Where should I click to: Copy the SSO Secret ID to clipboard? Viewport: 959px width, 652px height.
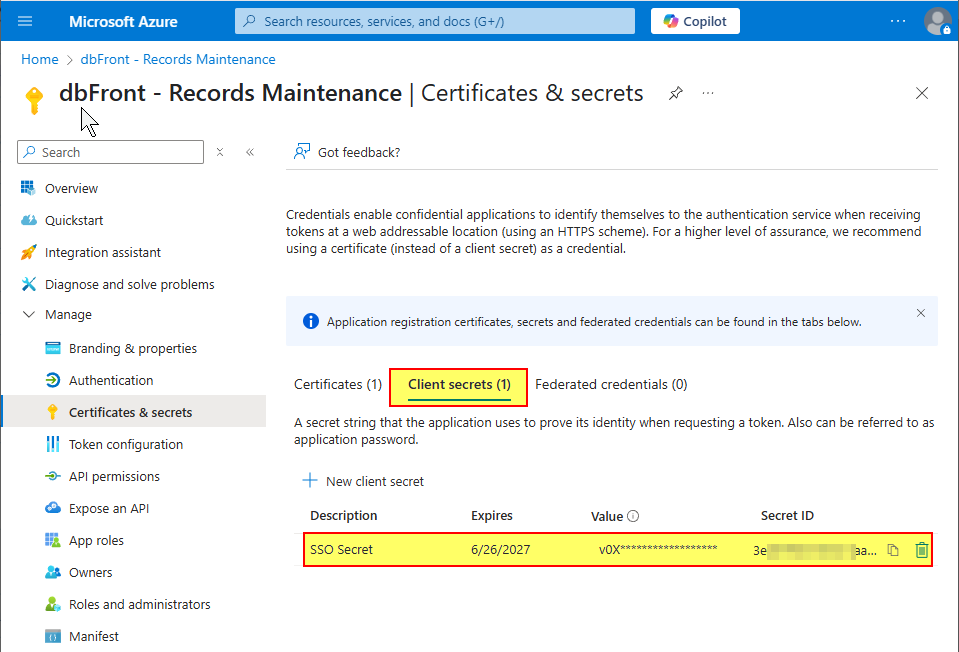click(893, 550)
